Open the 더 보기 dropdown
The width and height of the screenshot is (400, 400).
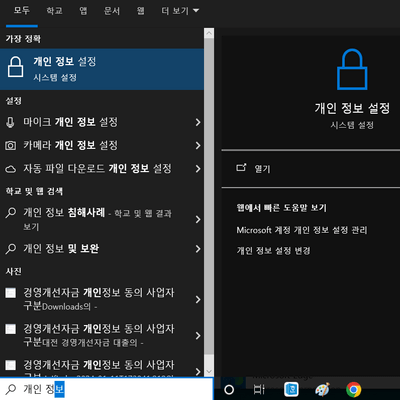tap(180, 11)
